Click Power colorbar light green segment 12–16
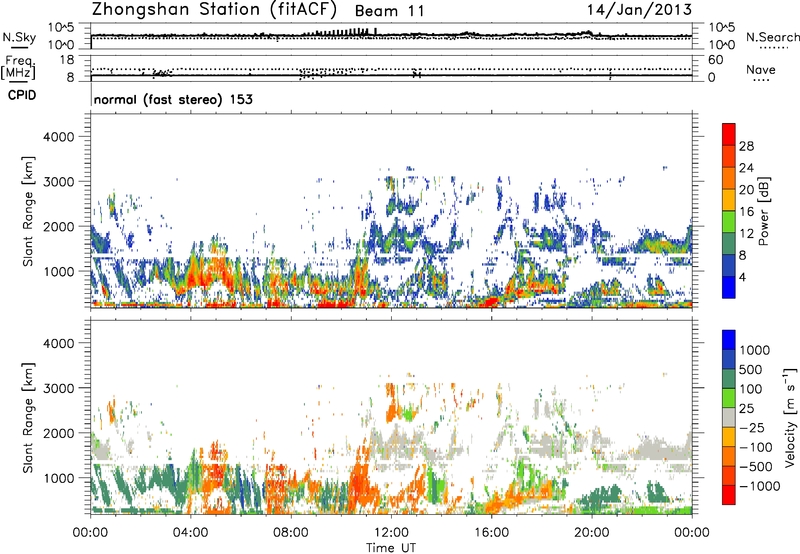 pyautogui.click(x=729, y=222)
